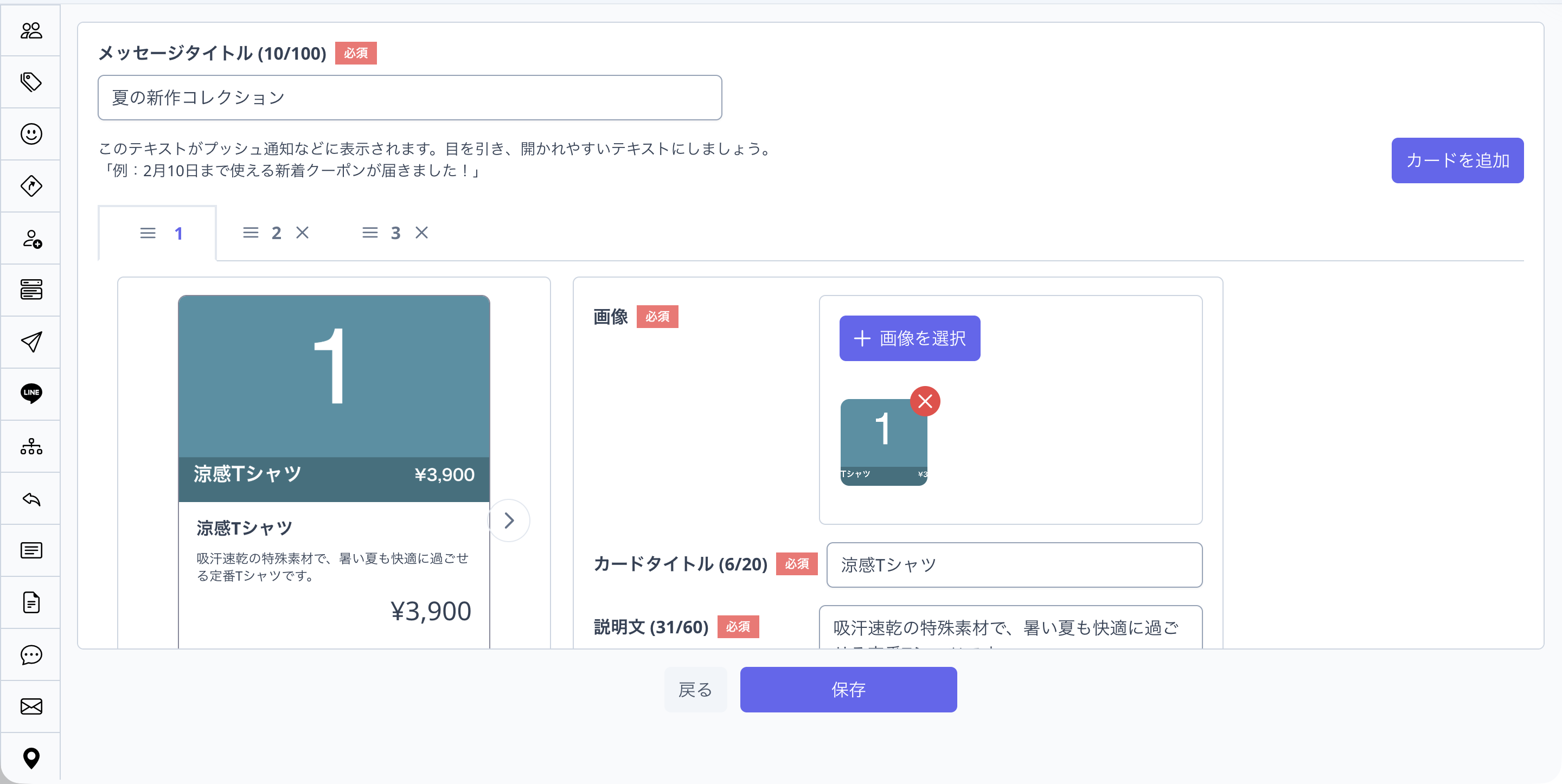Open the stacked cards sidebar icon
Viewport: 1562px width, 784px height.
tap(31, 290)
